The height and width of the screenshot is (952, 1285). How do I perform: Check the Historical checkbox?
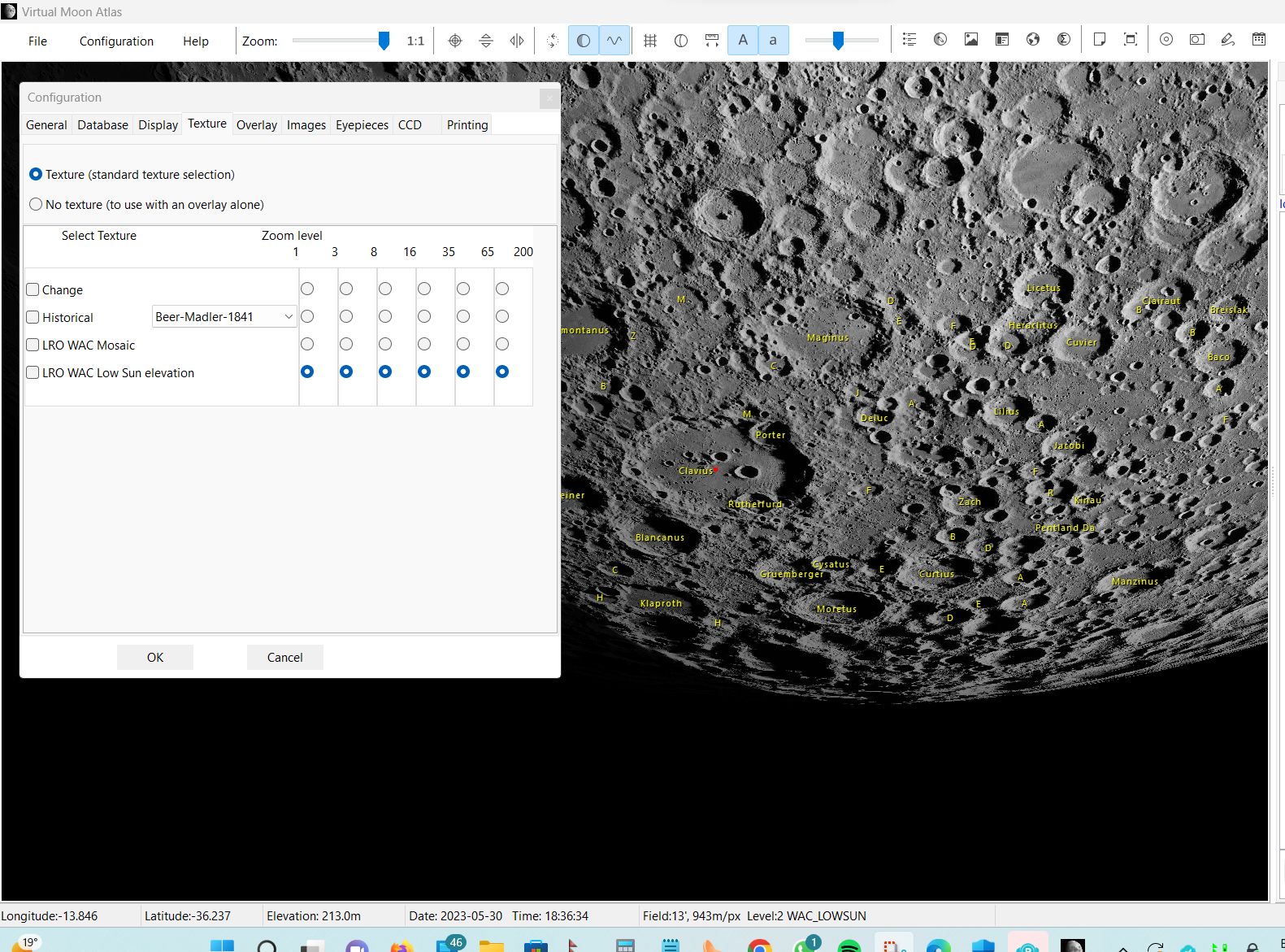click(x=33, y=317)
